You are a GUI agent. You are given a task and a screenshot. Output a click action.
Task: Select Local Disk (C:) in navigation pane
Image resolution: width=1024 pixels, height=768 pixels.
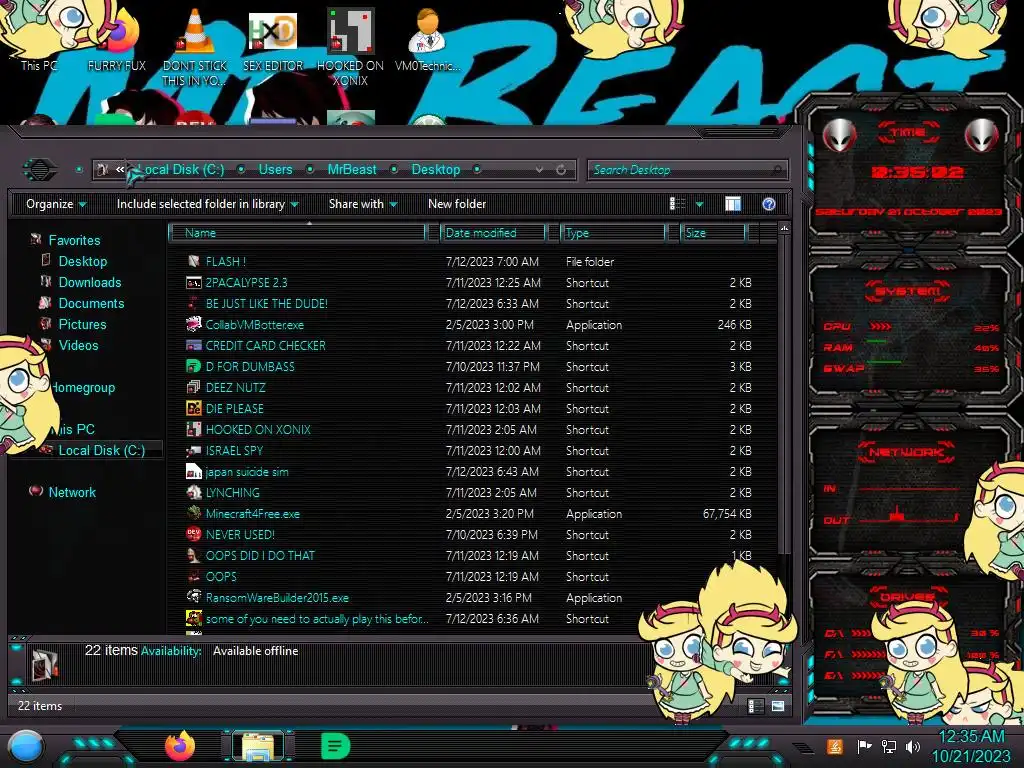click(x=102, y=450)
